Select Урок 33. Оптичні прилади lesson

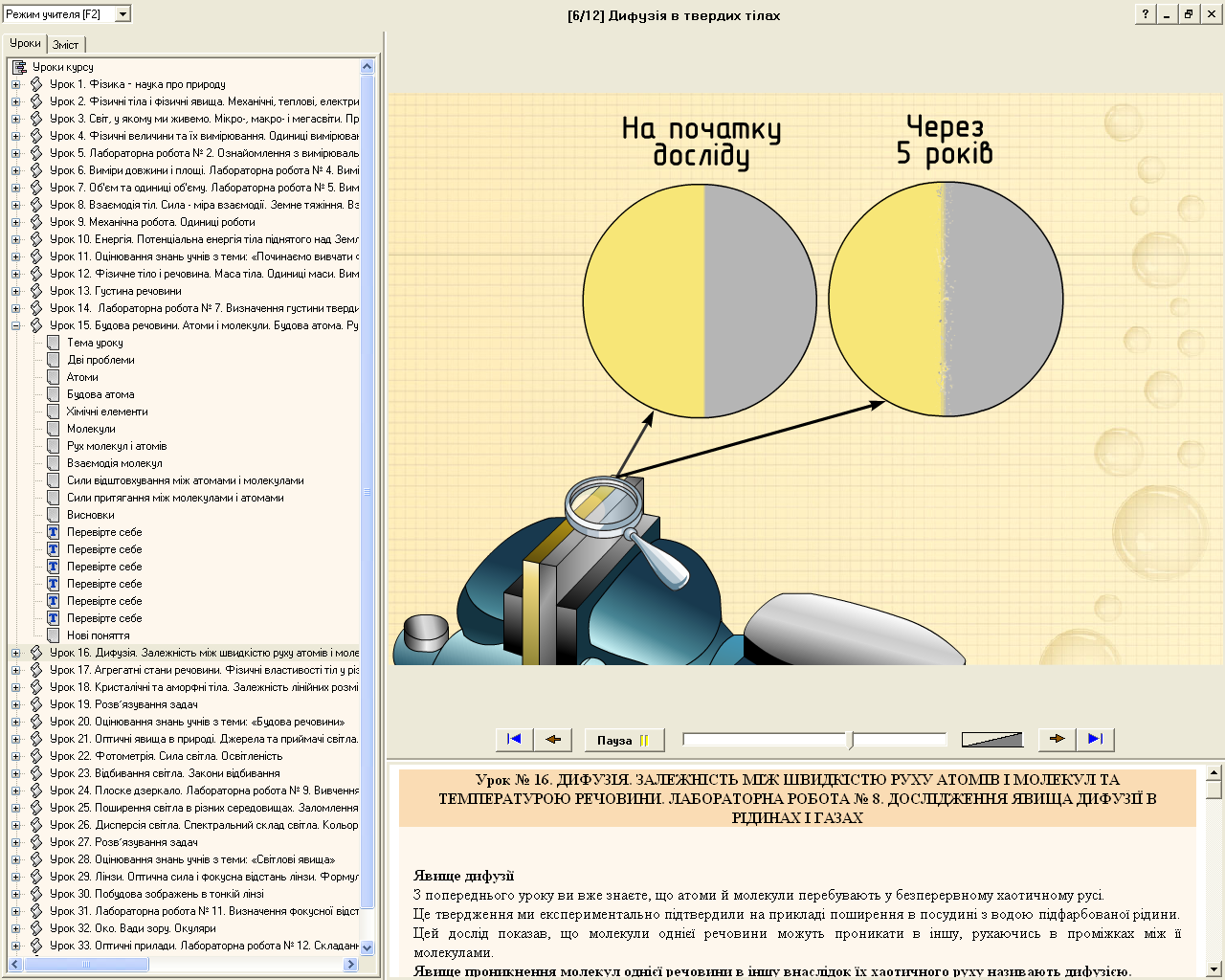pos(205,946)
